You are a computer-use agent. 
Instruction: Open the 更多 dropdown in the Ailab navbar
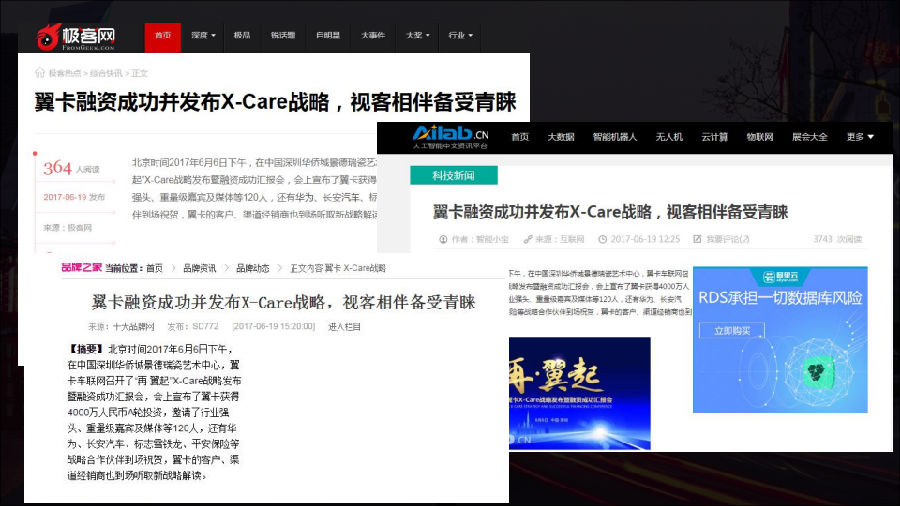860,137
